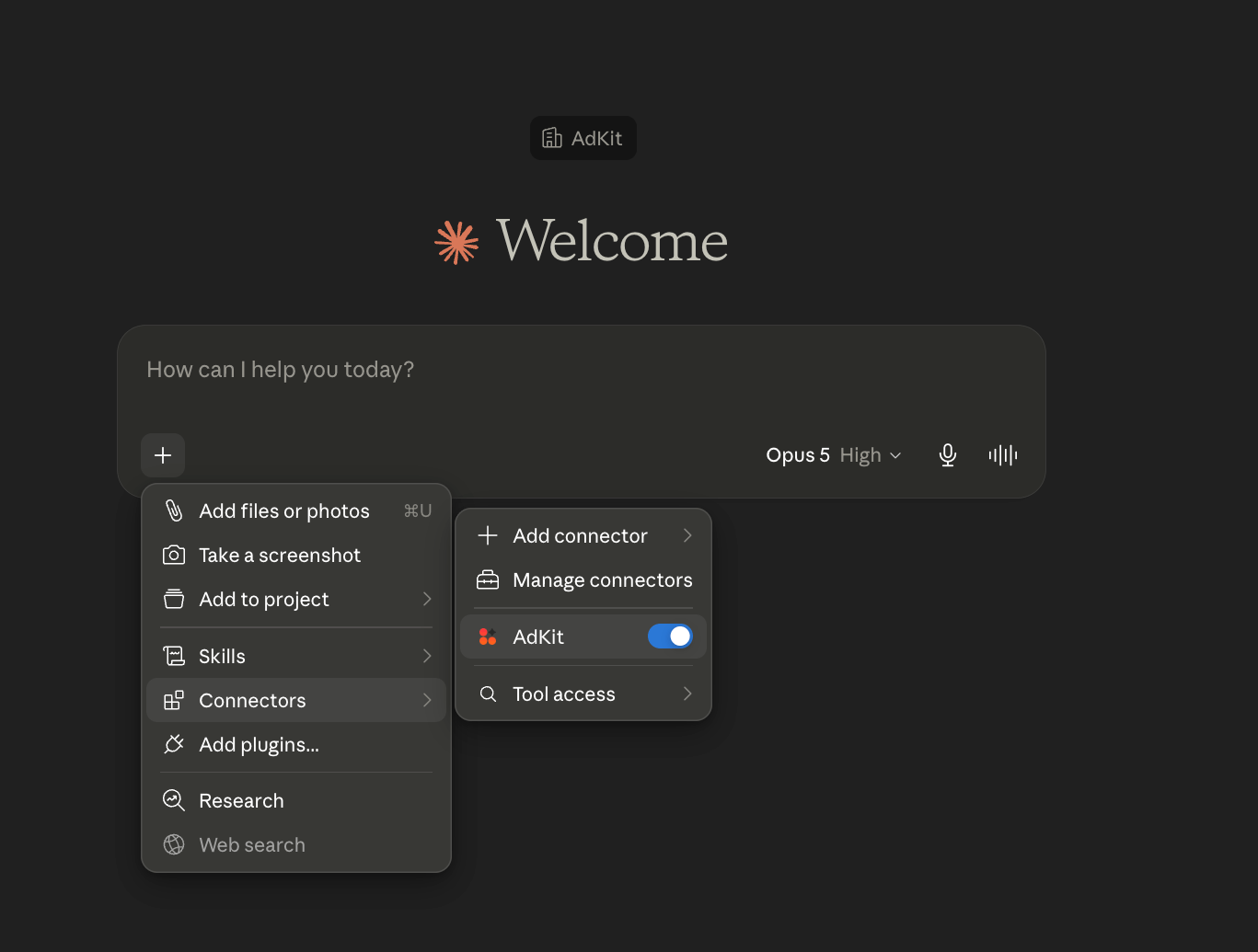Click the orange Claude starburst logo
Viewport: 1258px width, 952px height.
click(456, 243)
